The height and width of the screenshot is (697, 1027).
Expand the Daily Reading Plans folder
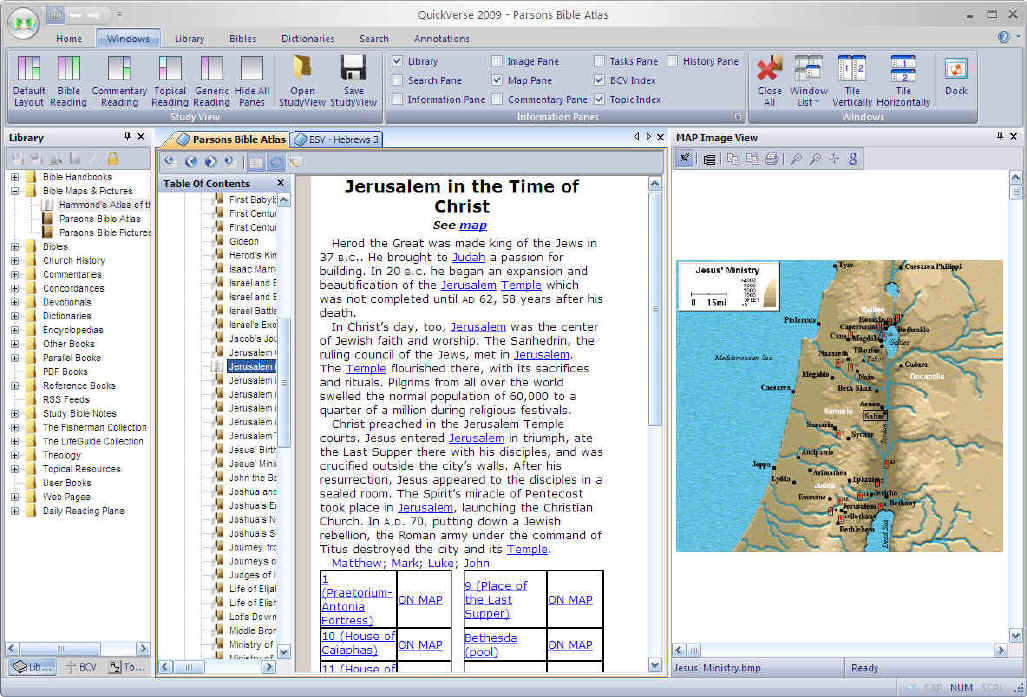coord(14,511)
